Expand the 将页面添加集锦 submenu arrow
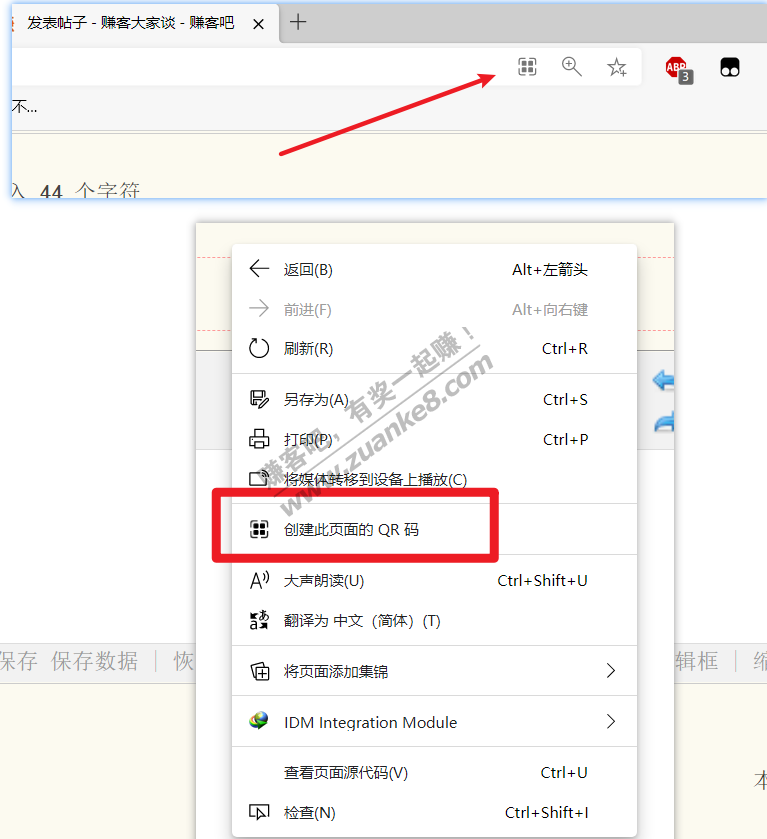Viewport: 767px width, 839px height. click(x=610, y=671)
